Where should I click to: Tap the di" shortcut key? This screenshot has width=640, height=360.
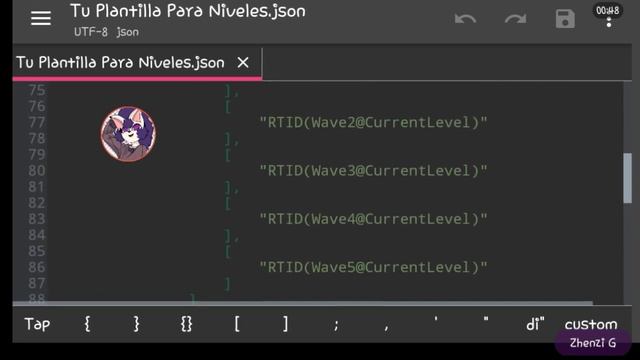(535, 324)
